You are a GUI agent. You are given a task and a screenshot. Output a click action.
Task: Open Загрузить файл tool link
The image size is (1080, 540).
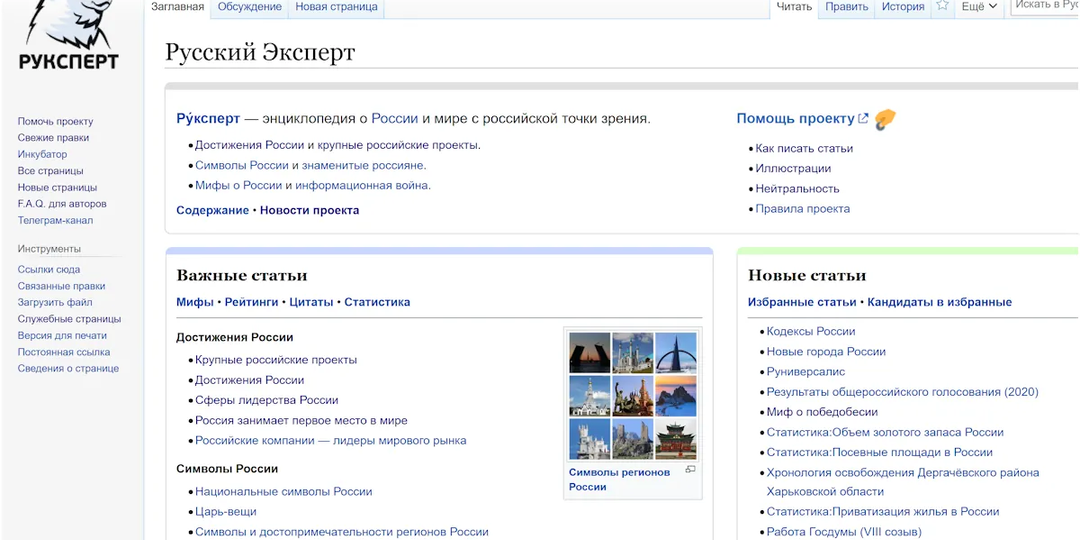(55, 302)
